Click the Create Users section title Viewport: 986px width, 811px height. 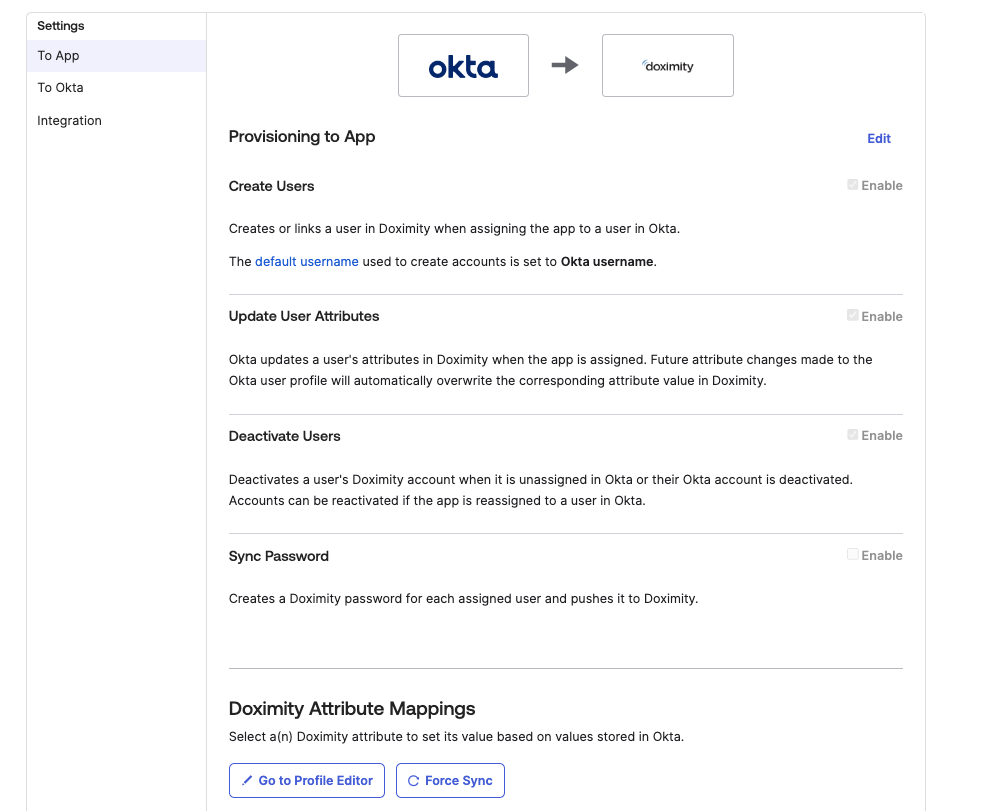[x=272, y=186]
